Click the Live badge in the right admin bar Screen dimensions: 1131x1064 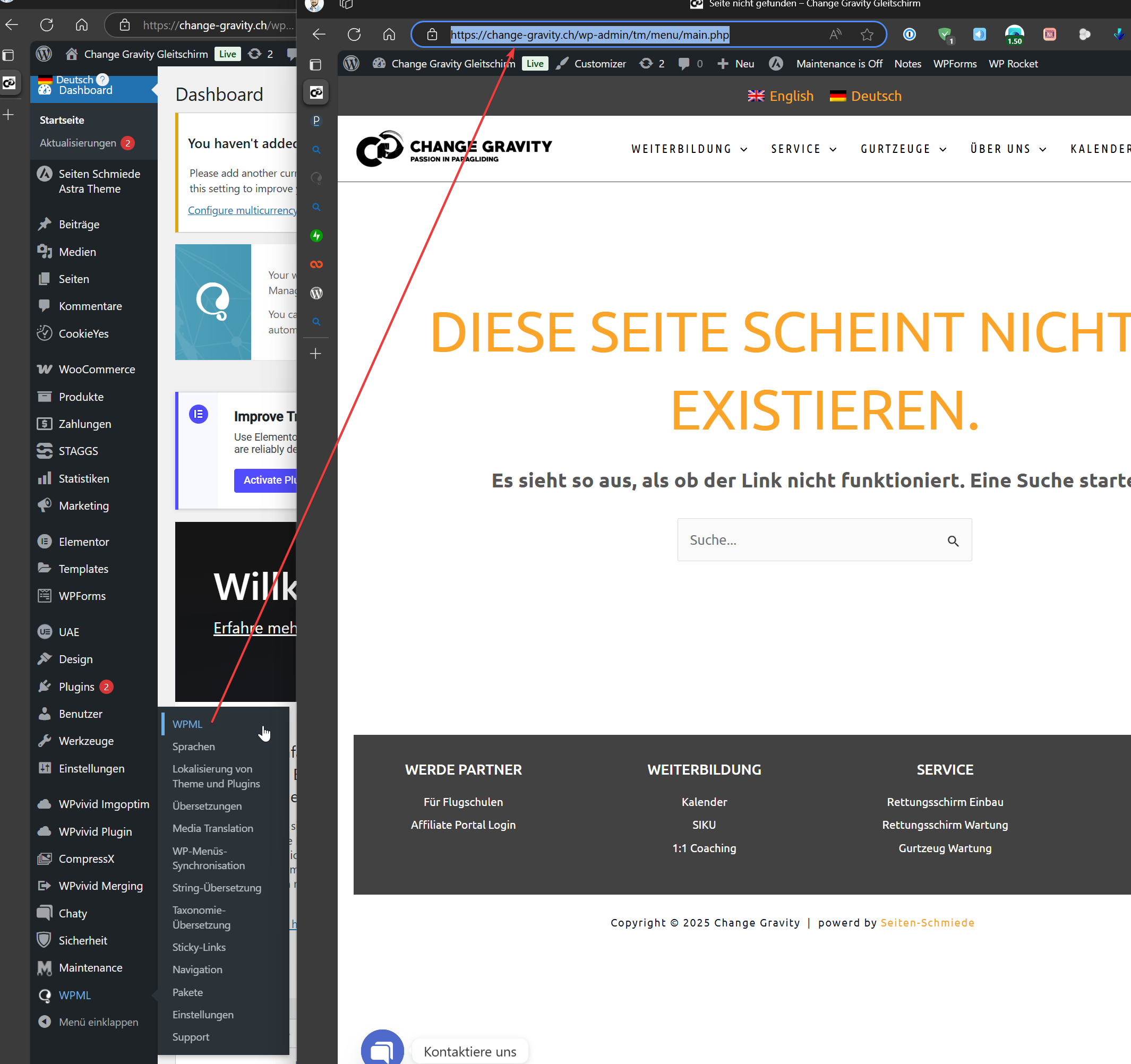535,64
